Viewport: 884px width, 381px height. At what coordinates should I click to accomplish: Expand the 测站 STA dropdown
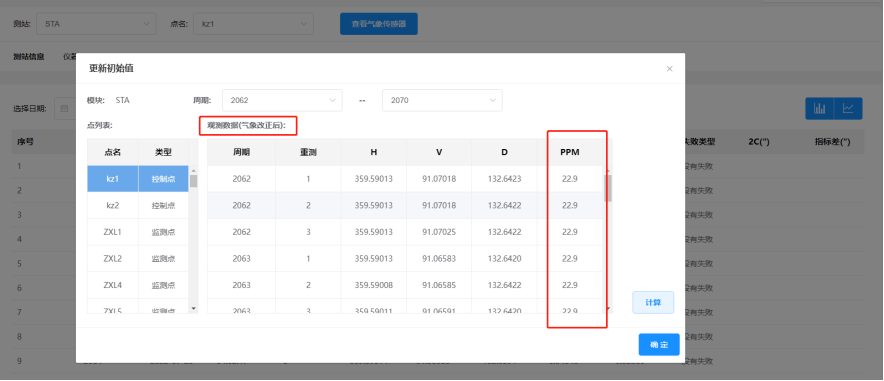click(96, 24)
